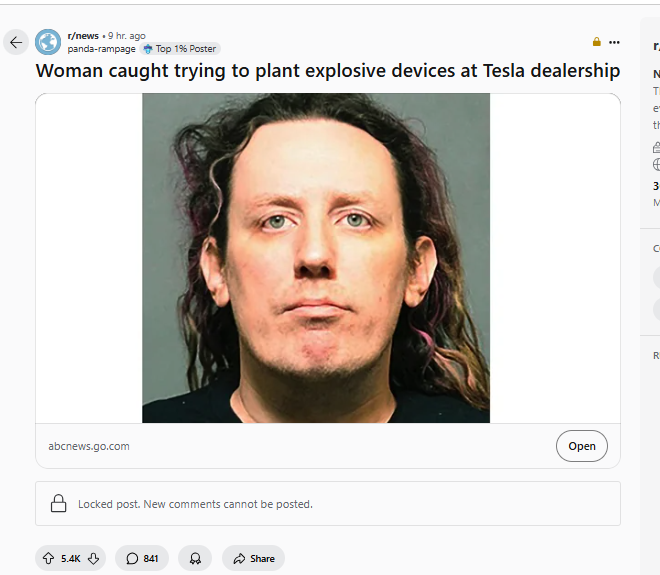Click the back arrow button
Screen dimensions: 660x575
pos(16,42)
